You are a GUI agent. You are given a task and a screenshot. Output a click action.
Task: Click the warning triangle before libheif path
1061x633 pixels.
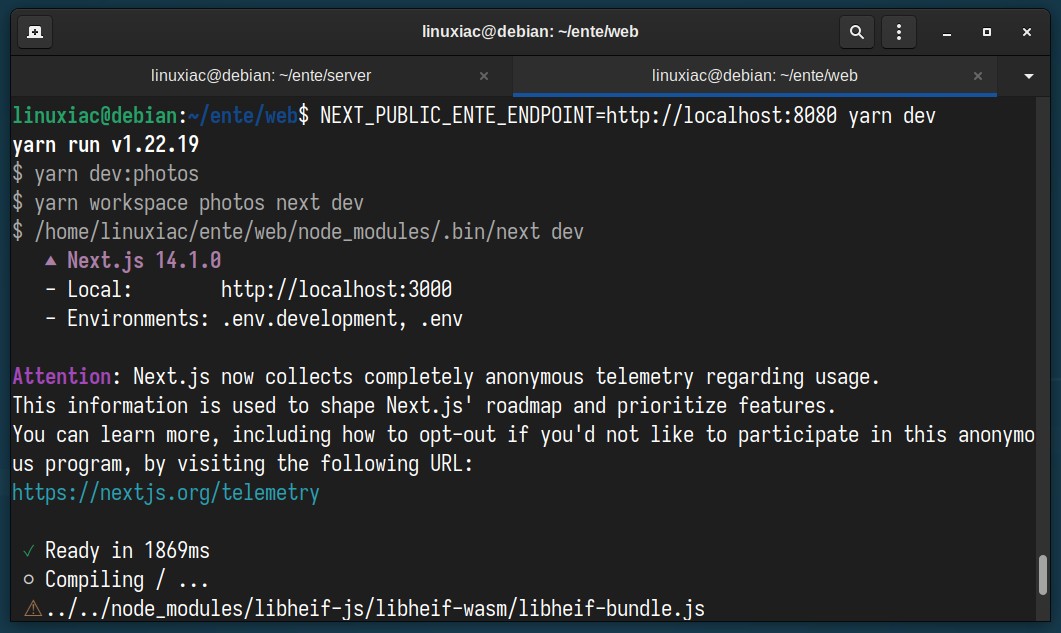[x=33, y=609]
